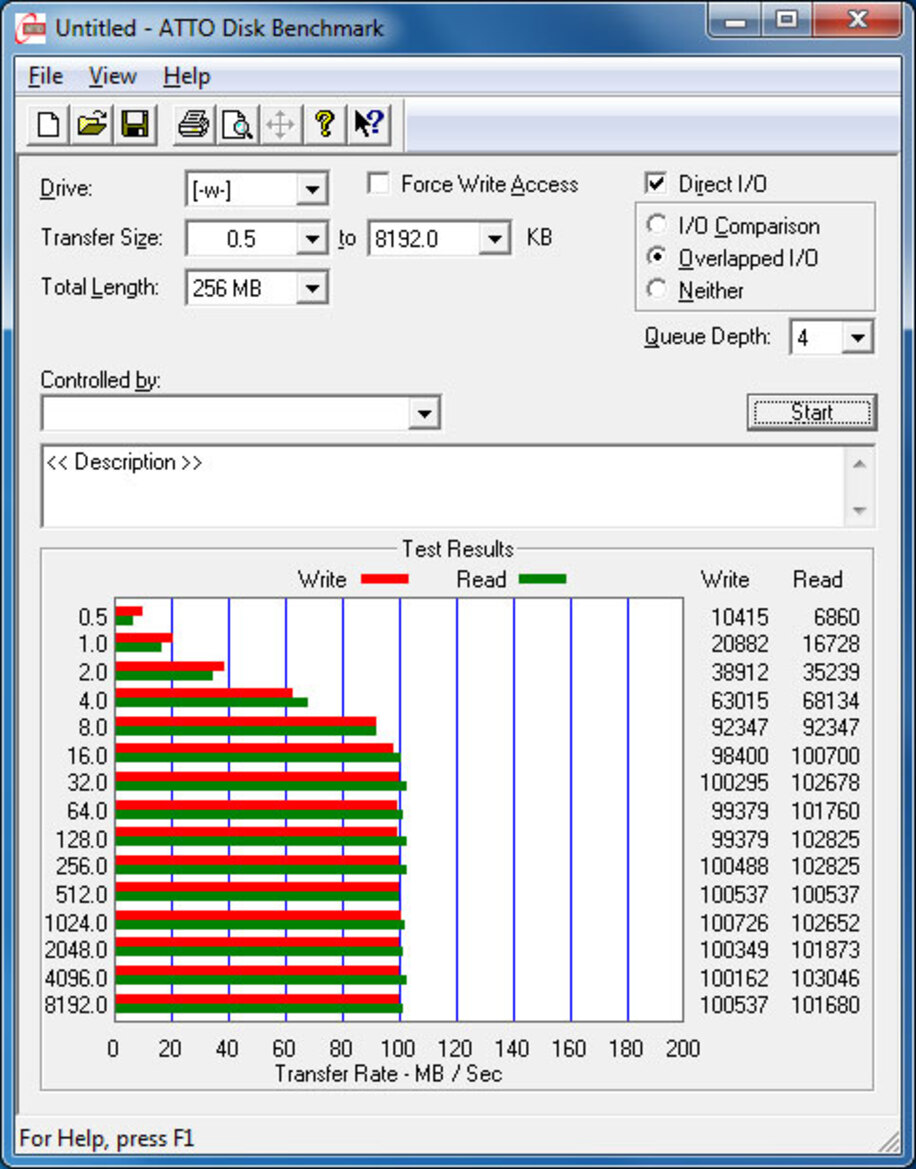Click the greyed move arrows toolbar icon
The width and height of the screenshot is (916, 1169).
point(280,124)
